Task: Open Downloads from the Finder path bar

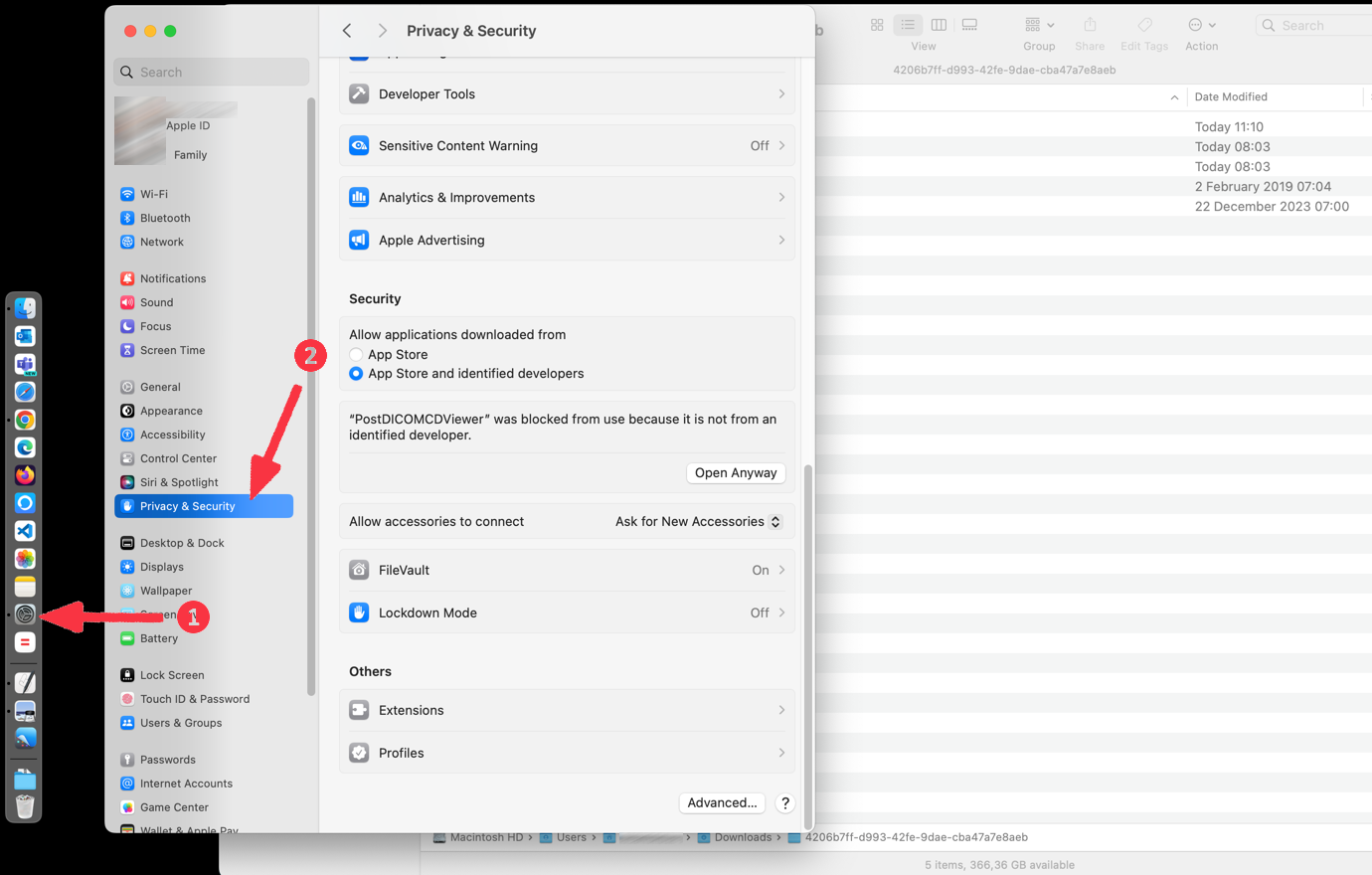Action: (742, 837)
